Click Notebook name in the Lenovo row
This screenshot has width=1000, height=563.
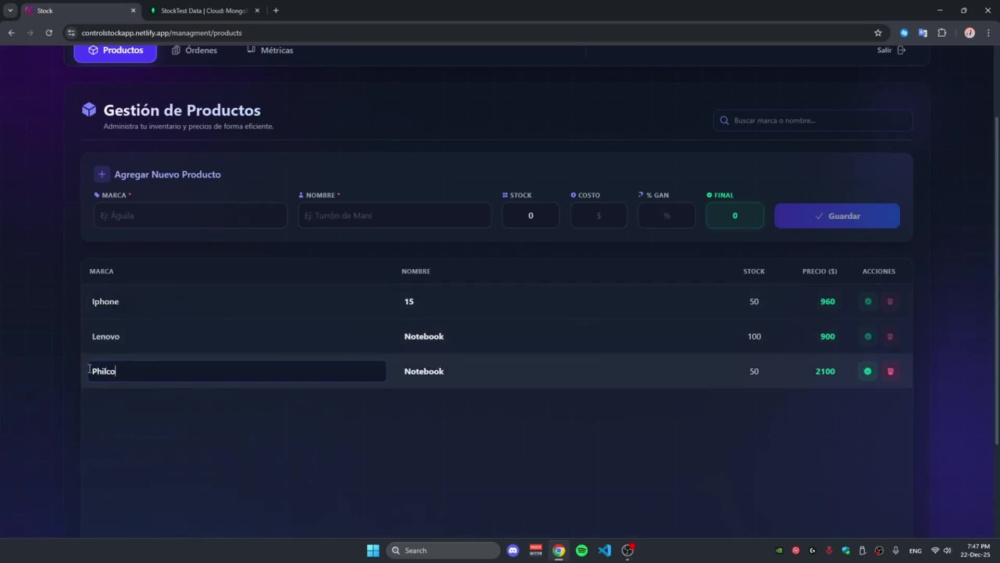pyautogui.click(x=423, y=337)
